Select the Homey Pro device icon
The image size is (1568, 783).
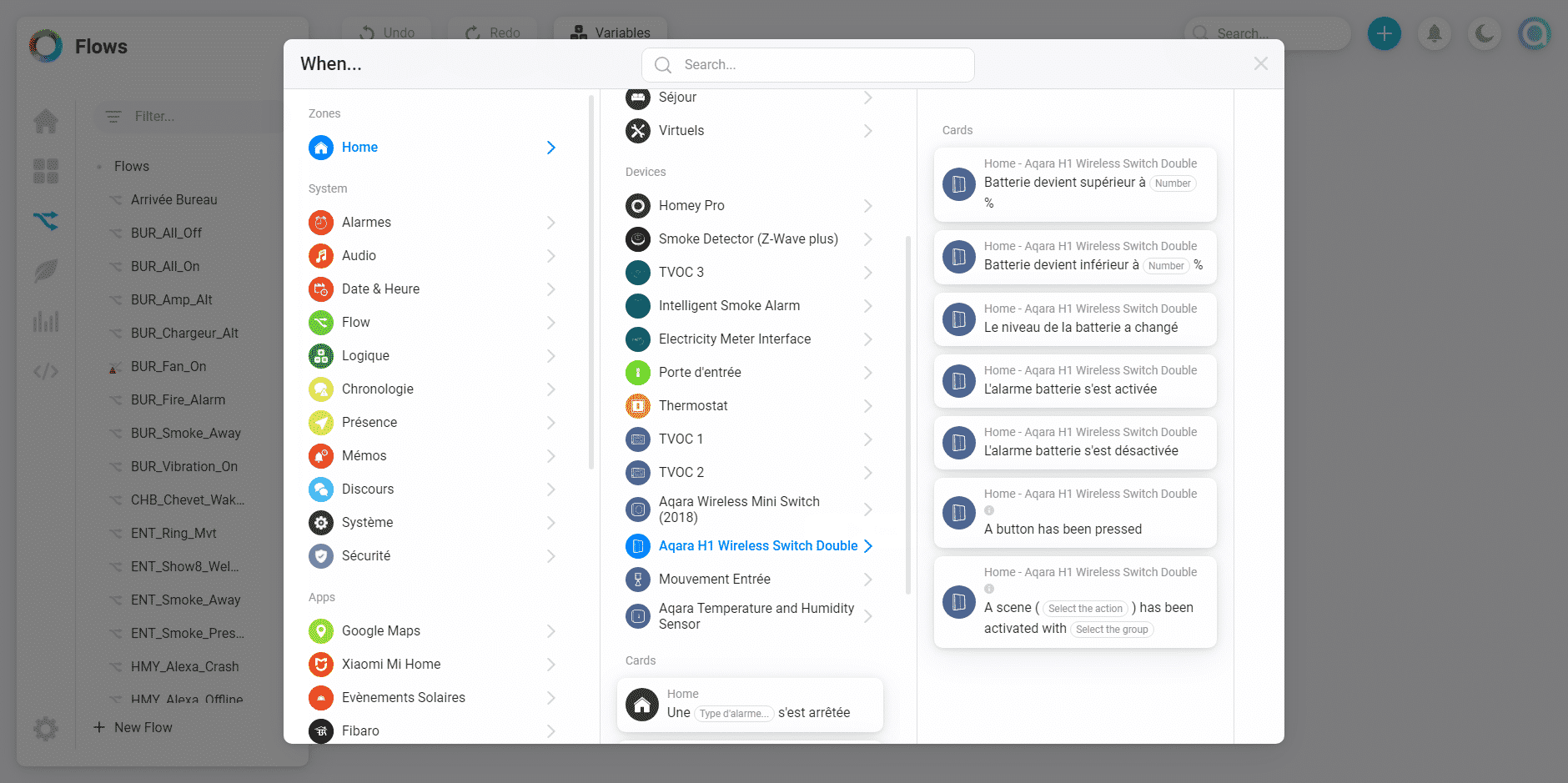(638, 205)
